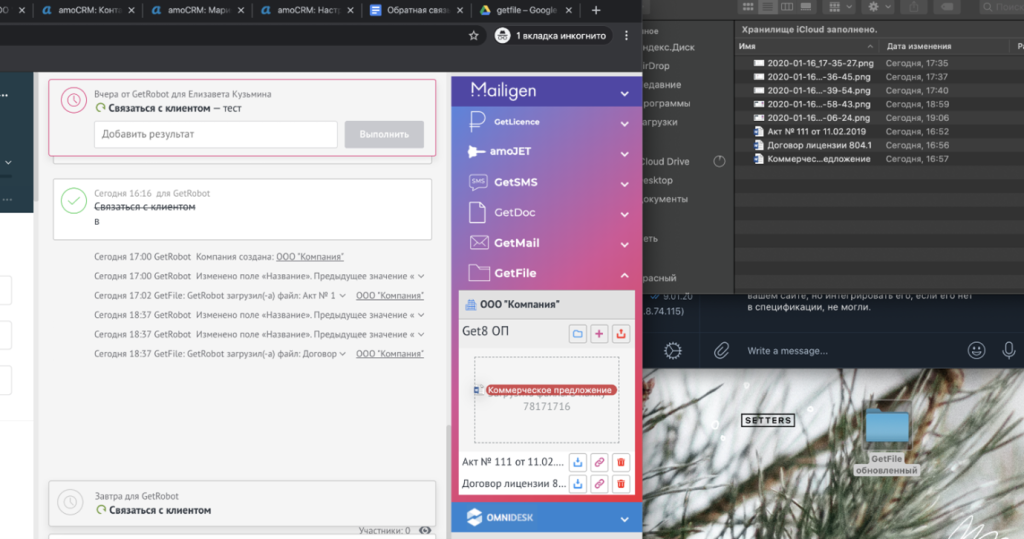This screenshot has height=539, width=1024.
Task: Expand the OMNIDESK widget
Action: (x=624, y=519)
